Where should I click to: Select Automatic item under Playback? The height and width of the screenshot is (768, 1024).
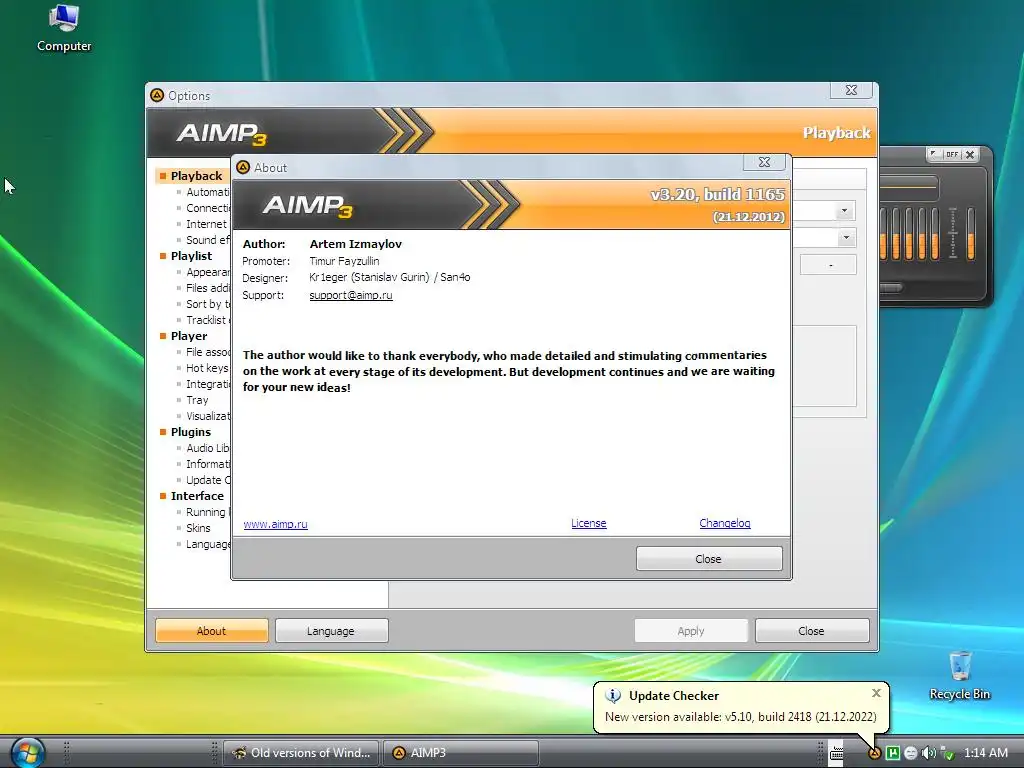click(x=208, y=192)
